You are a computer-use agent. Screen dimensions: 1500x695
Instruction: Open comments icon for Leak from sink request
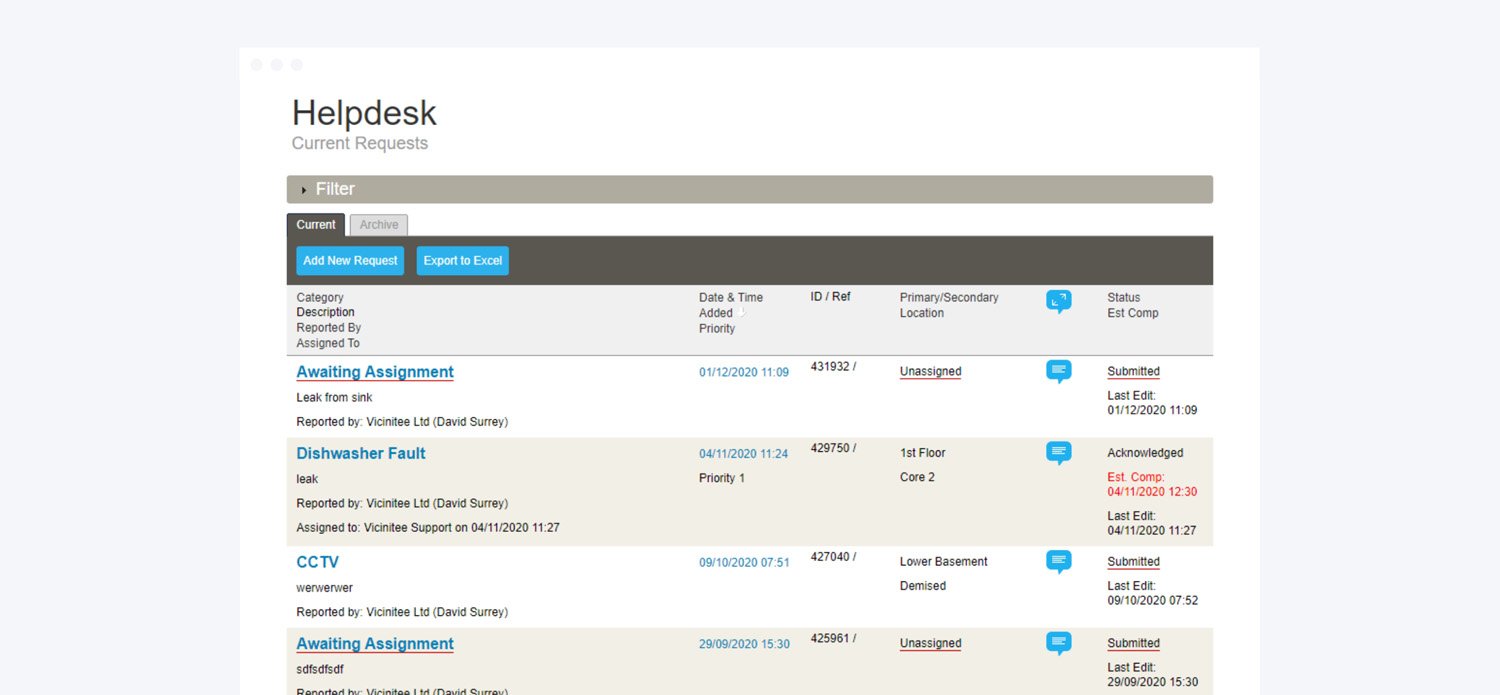point(1058,371)
